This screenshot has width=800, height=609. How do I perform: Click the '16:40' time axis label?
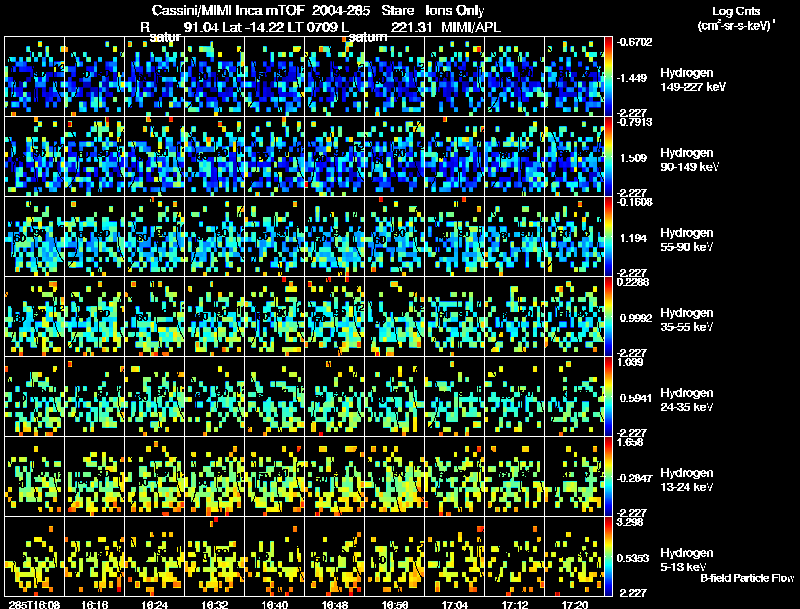point(274,604)
